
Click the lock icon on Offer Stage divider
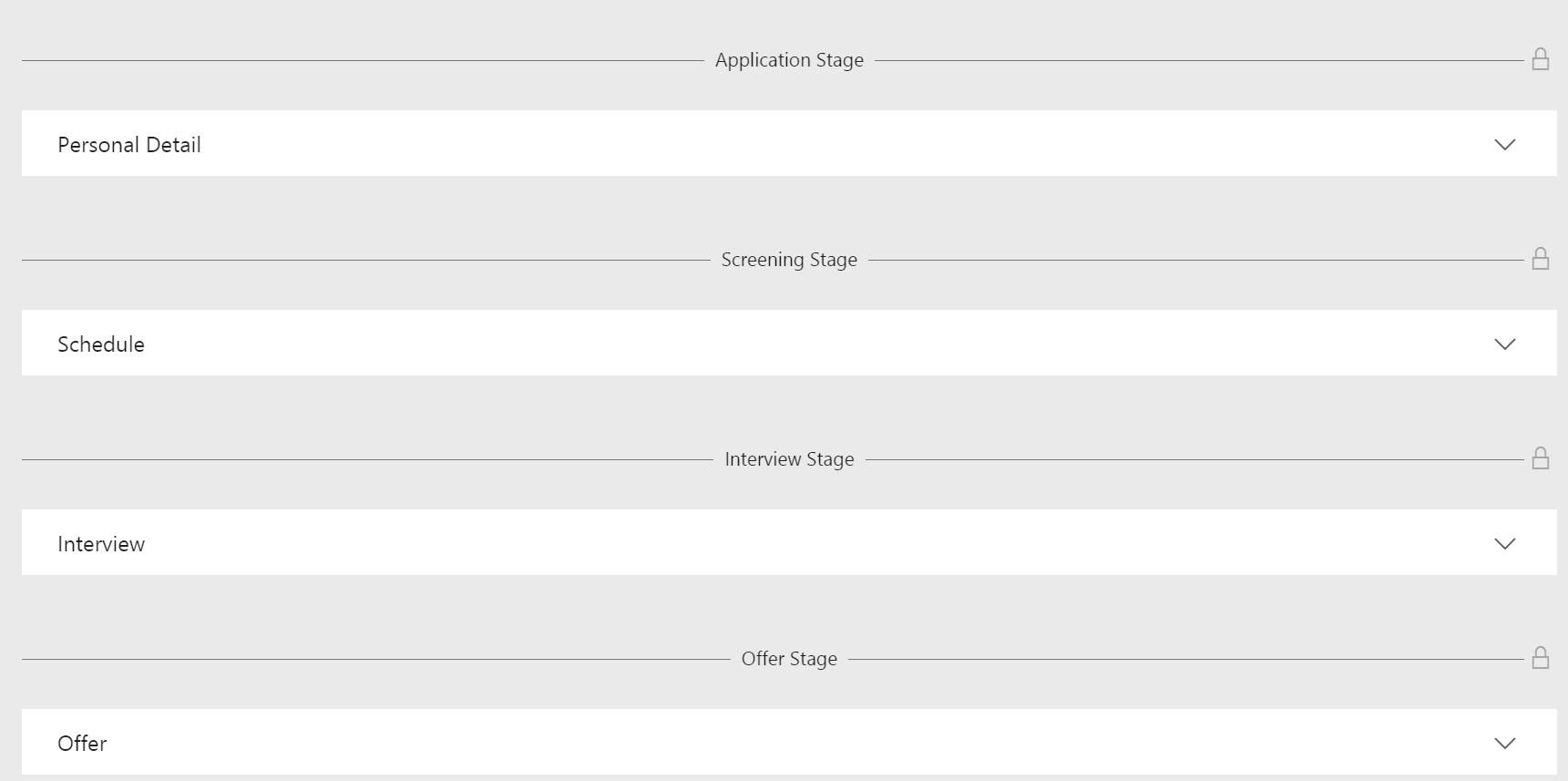(x=1541, y=657)
